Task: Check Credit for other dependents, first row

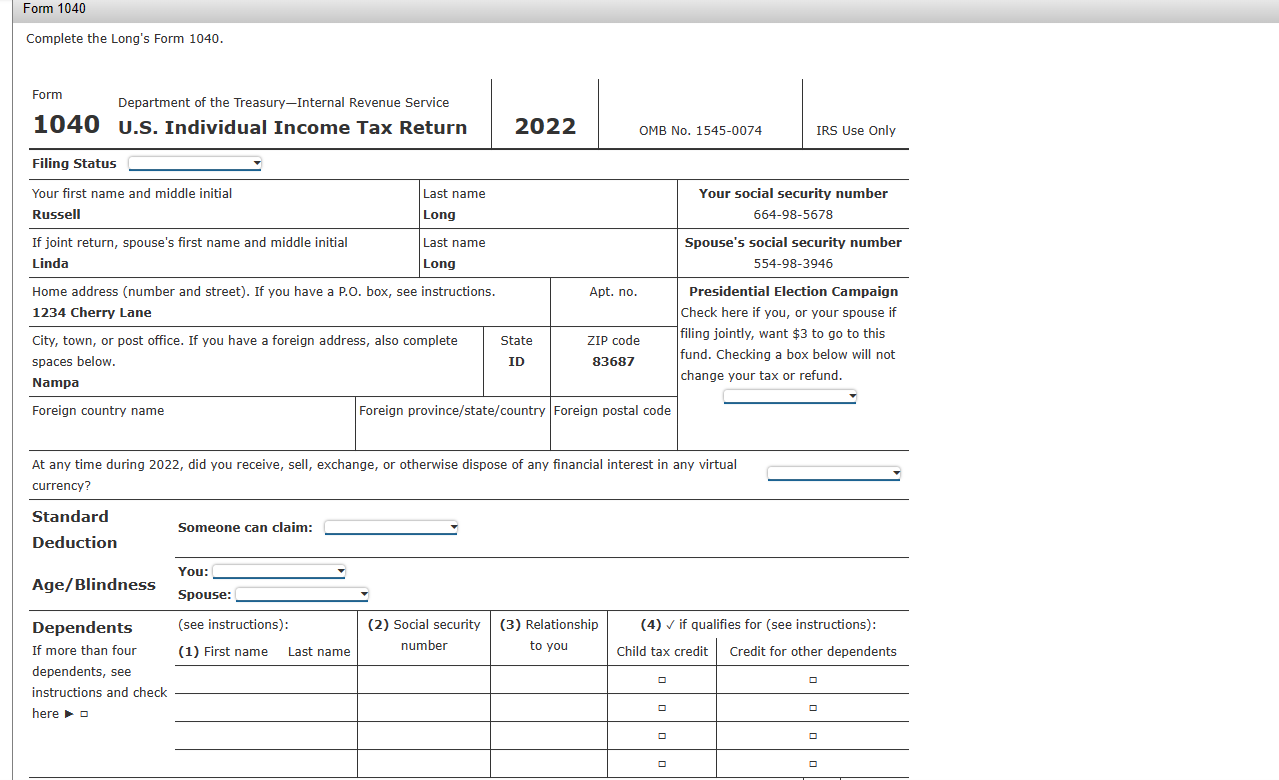Action: tap(813, 680)
